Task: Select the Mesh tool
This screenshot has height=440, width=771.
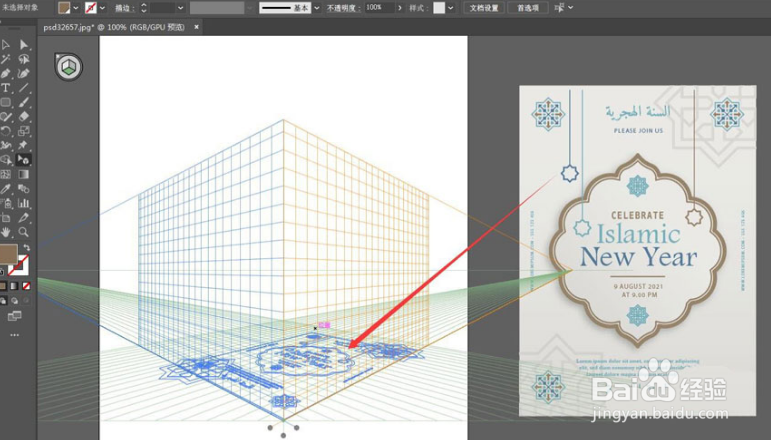Action: 6,174
